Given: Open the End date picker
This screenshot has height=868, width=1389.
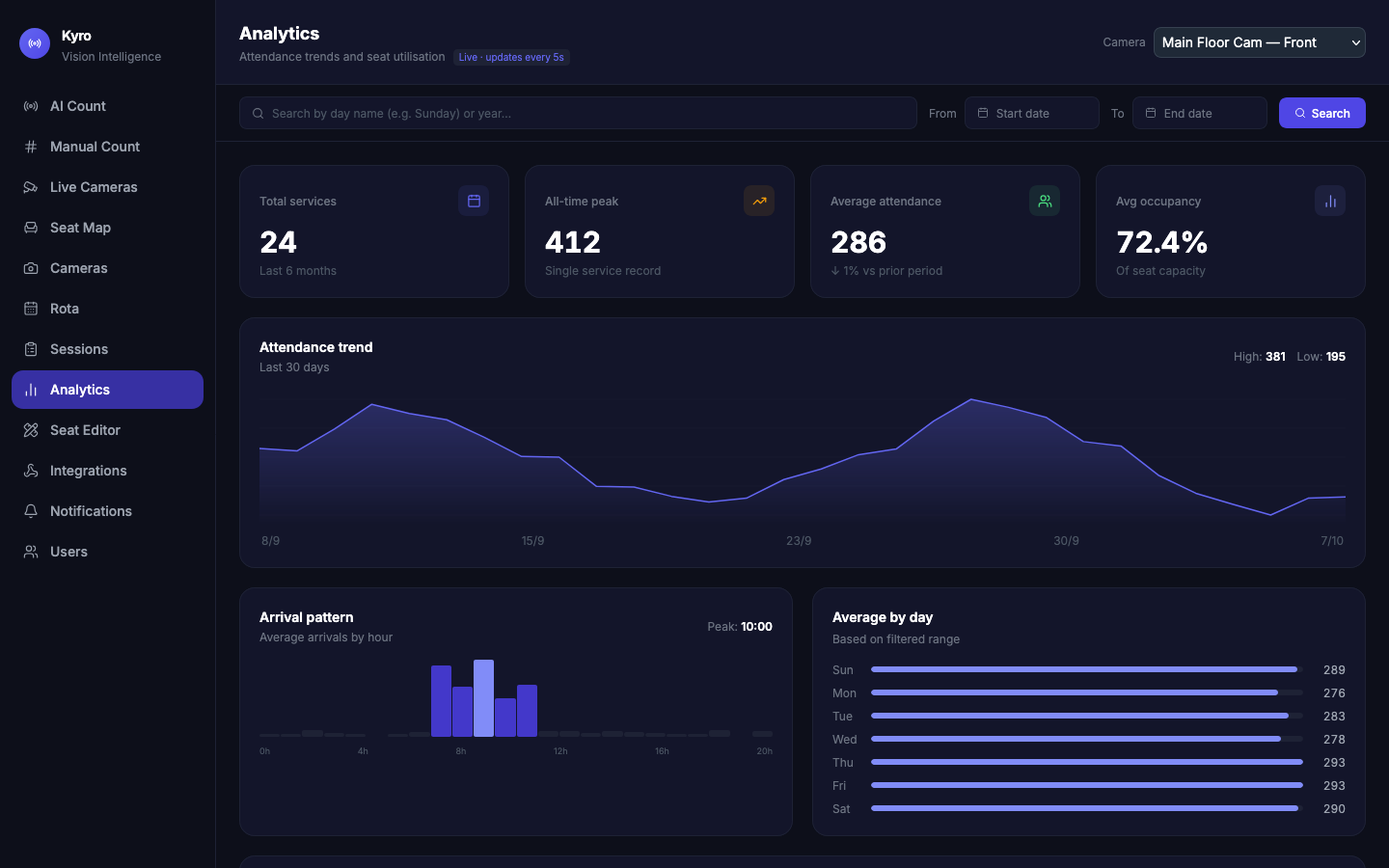Looking at the screenshot, I should point(1200,113).
